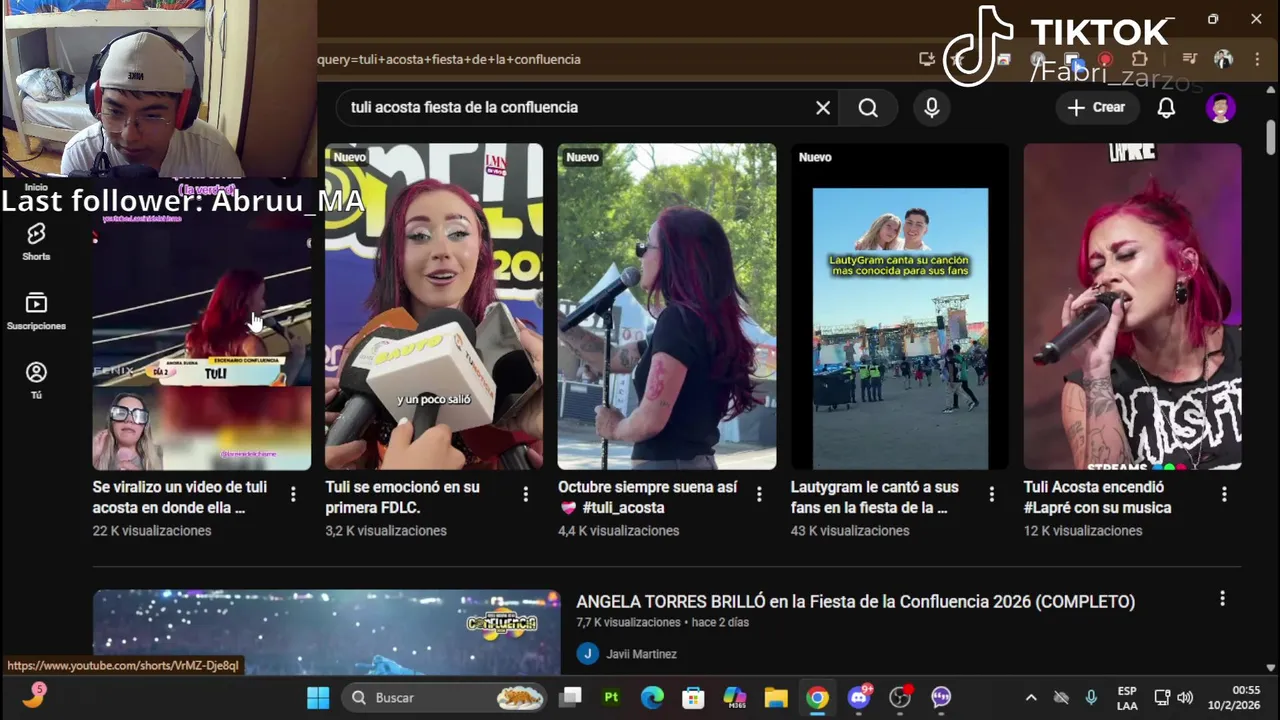Click the page vertical scrollbar
Viewport: 1280px width, 720px height.
click(x=1271, y=137)
